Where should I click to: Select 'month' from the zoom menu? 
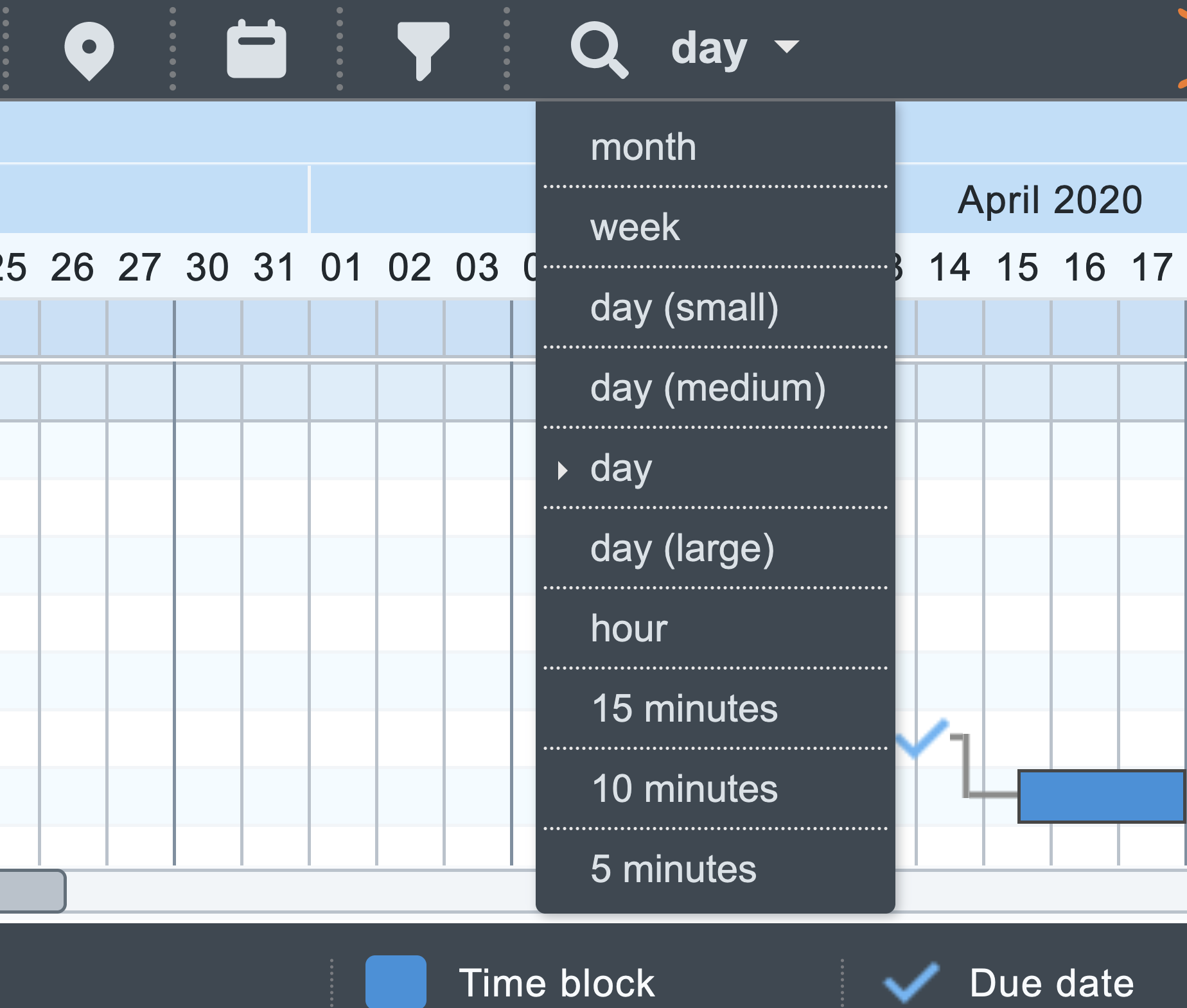pyautogui.click(x=643, y=146)
